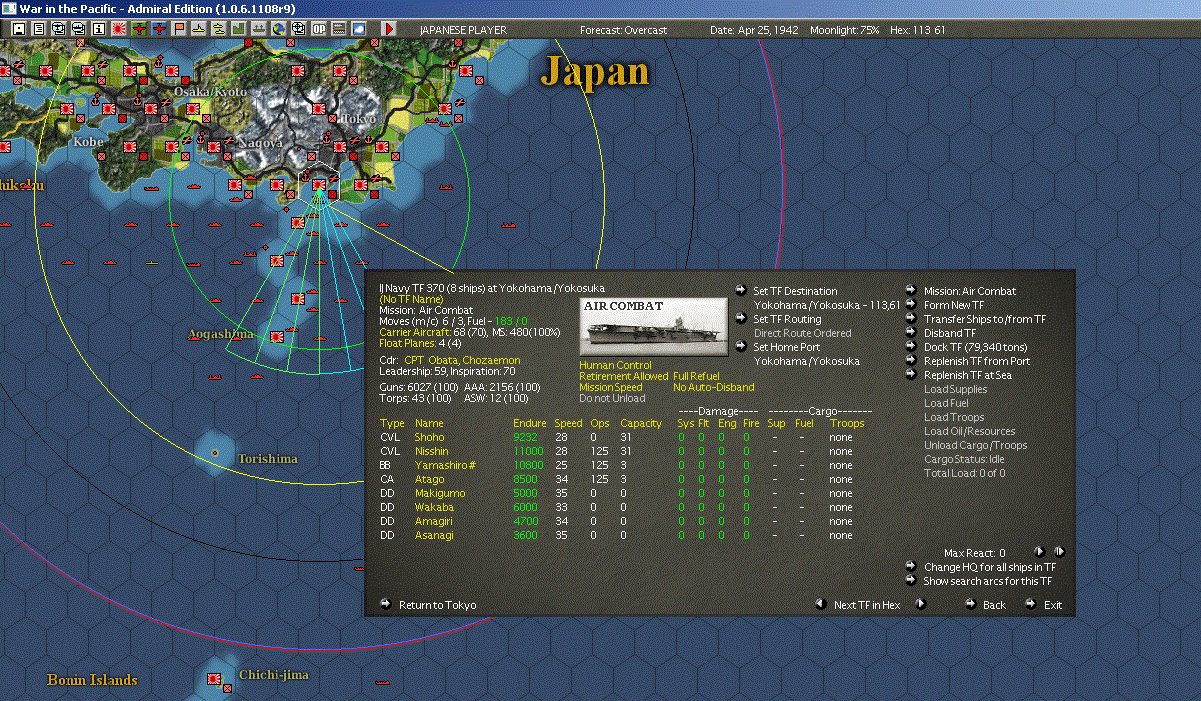
Task: Open the AIR COMBAT carrier image
Action: click(654, 326)
